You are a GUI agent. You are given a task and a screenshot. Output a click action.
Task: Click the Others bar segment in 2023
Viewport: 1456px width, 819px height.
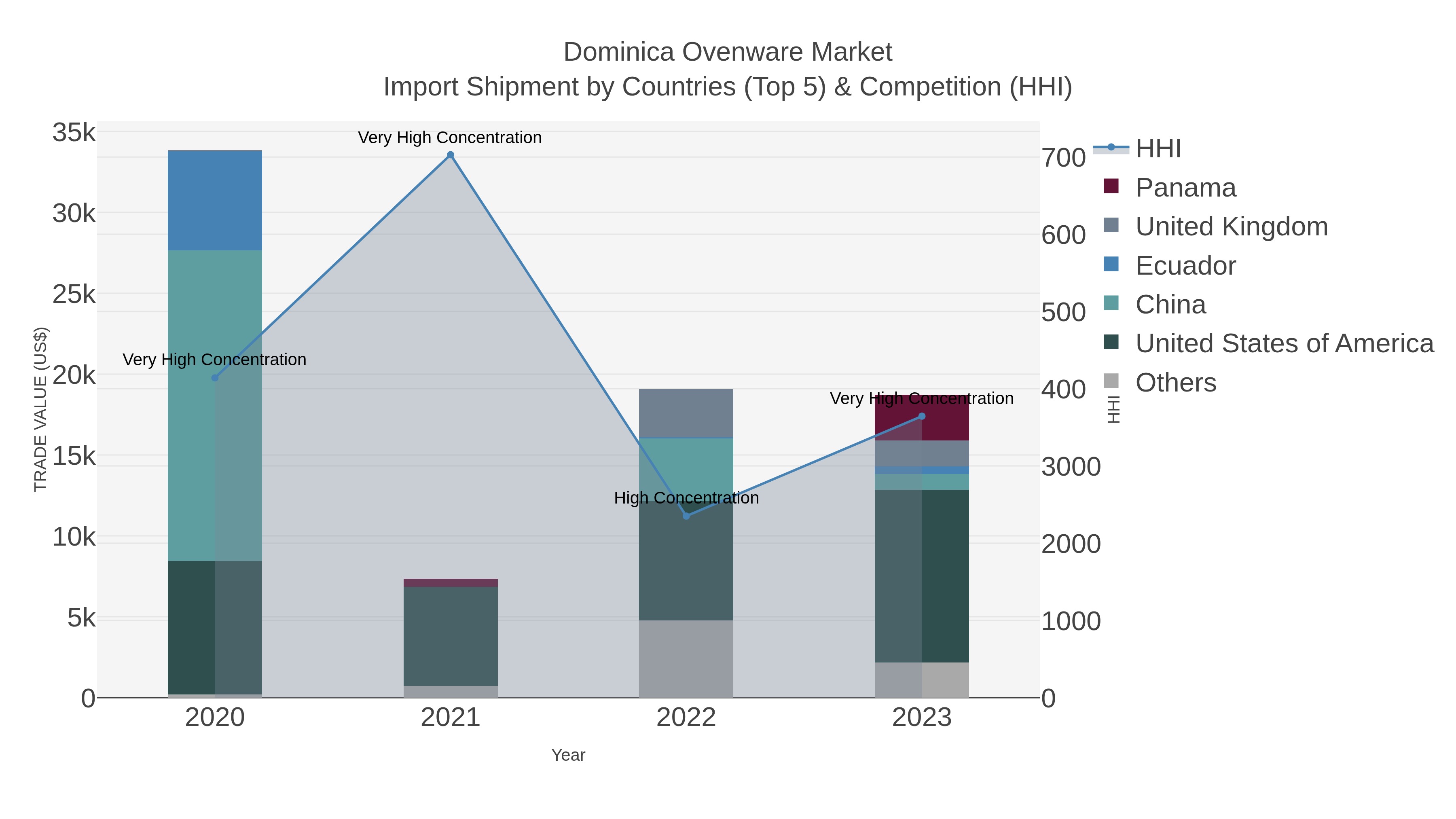coord(922,680)
